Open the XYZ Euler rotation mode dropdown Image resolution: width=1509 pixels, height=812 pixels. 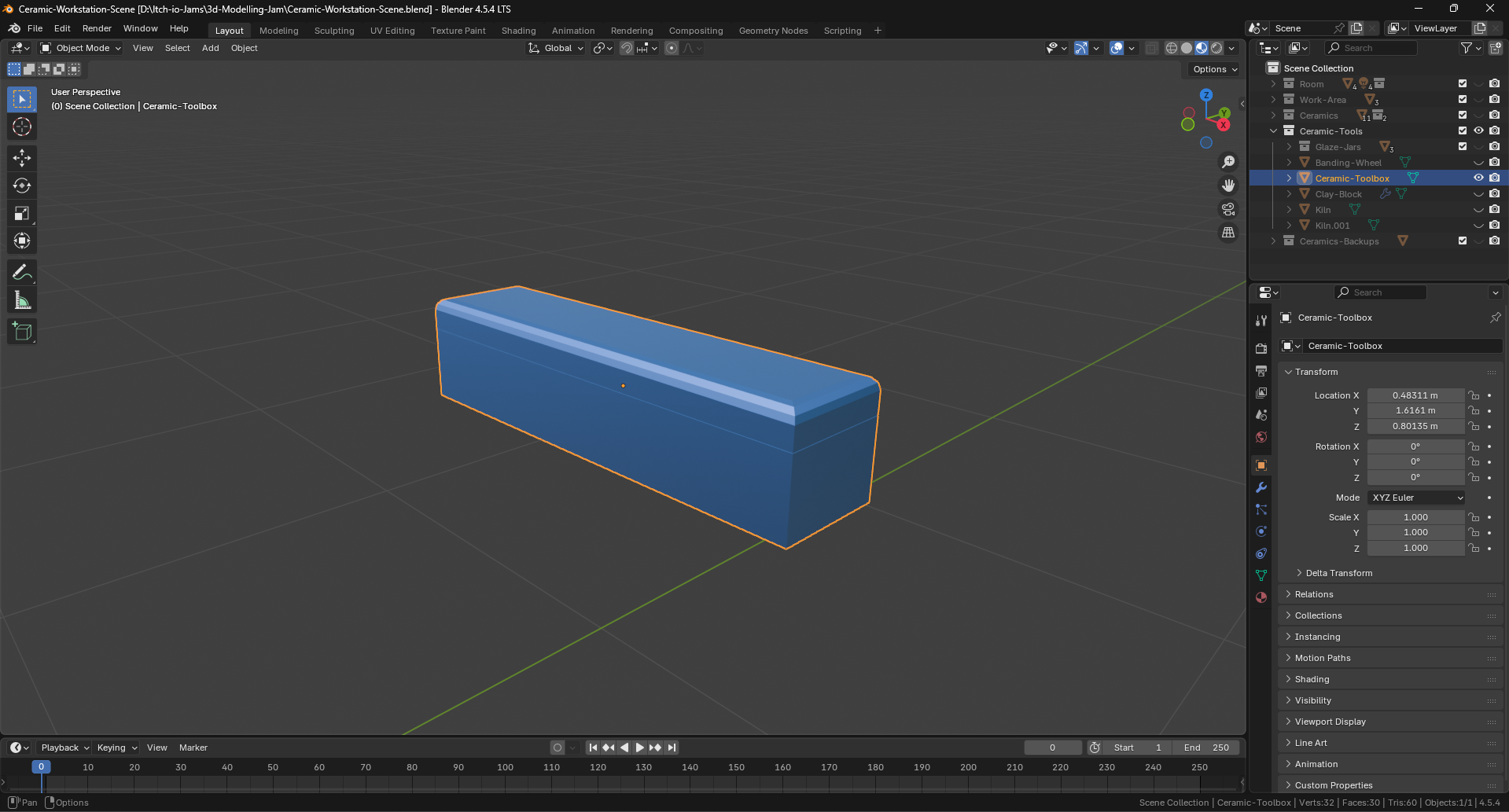pyautogui.click(x=1416, y=498)
